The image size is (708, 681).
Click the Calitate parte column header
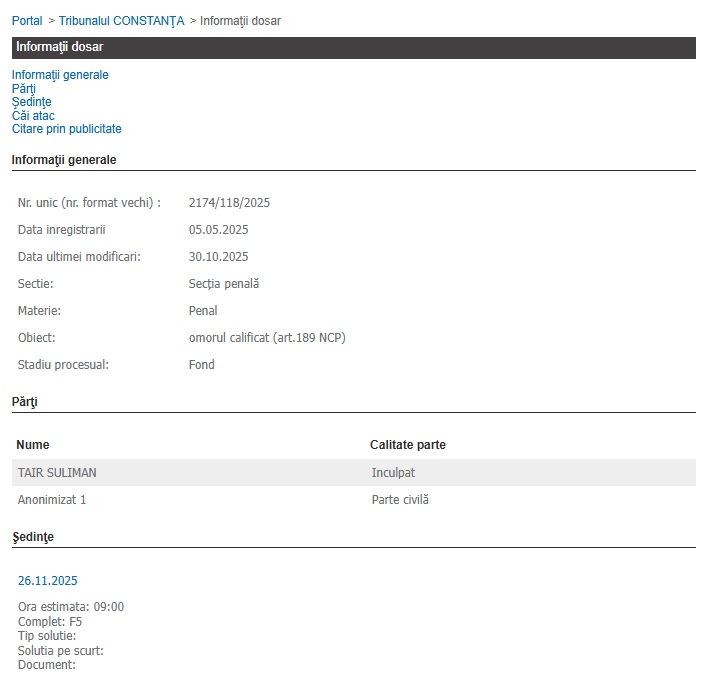coord(408,445)
